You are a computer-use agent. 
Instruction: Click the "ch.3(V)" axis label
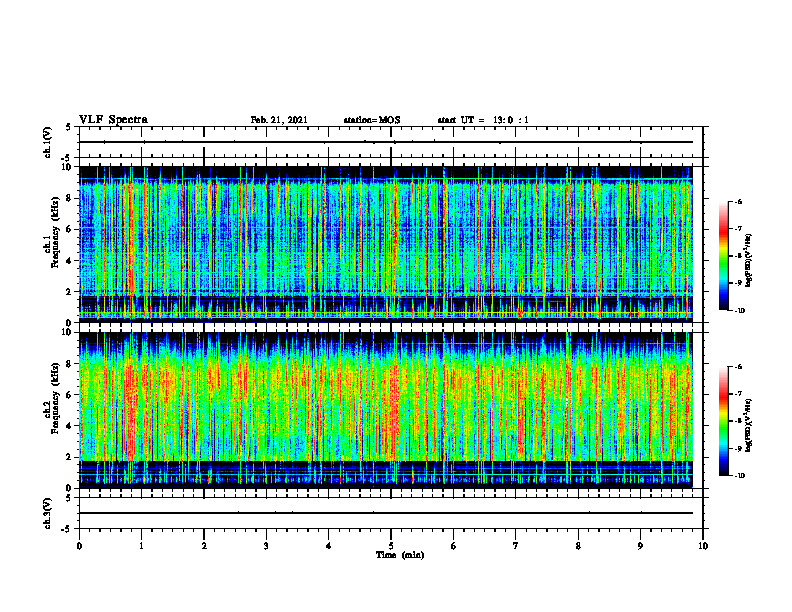[x=47, y=513]
